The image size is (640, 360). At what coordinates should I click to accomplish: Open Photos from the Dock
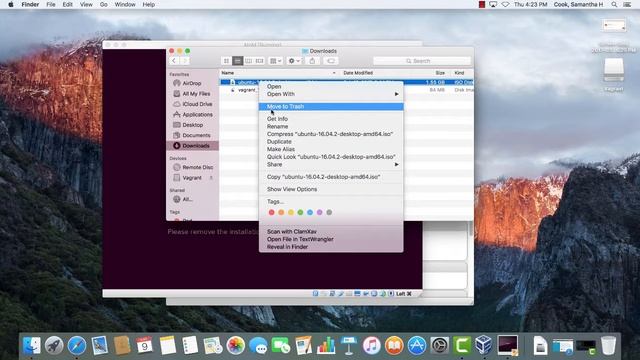[x=236, y=346]
